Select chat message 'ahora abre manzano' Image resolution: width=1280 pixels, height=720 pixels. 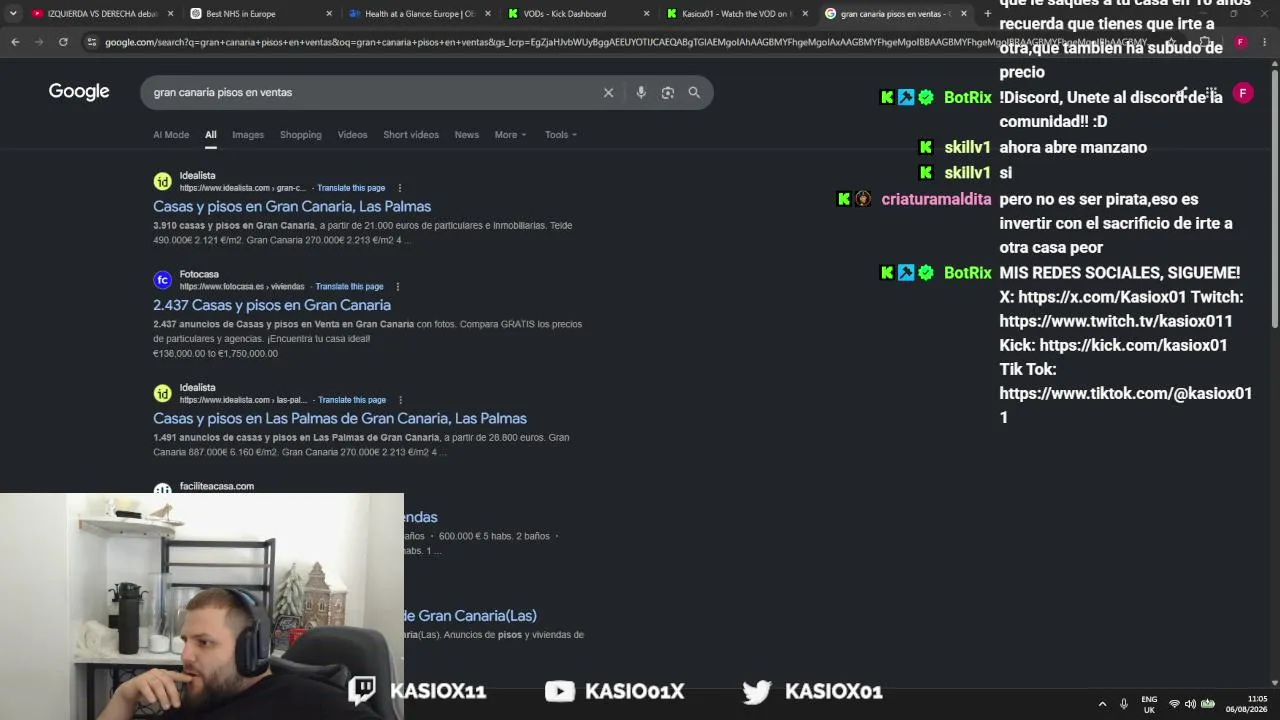pyautogui.click(x=1073, y=147)
